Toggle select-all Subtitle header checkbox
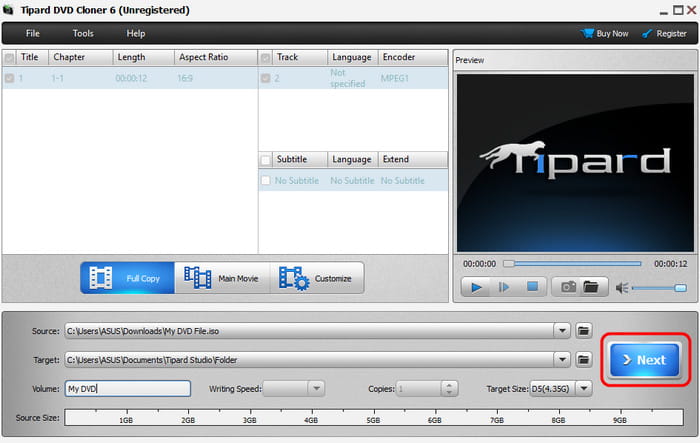Screen dimensions: 700x443 pos(266,159)
